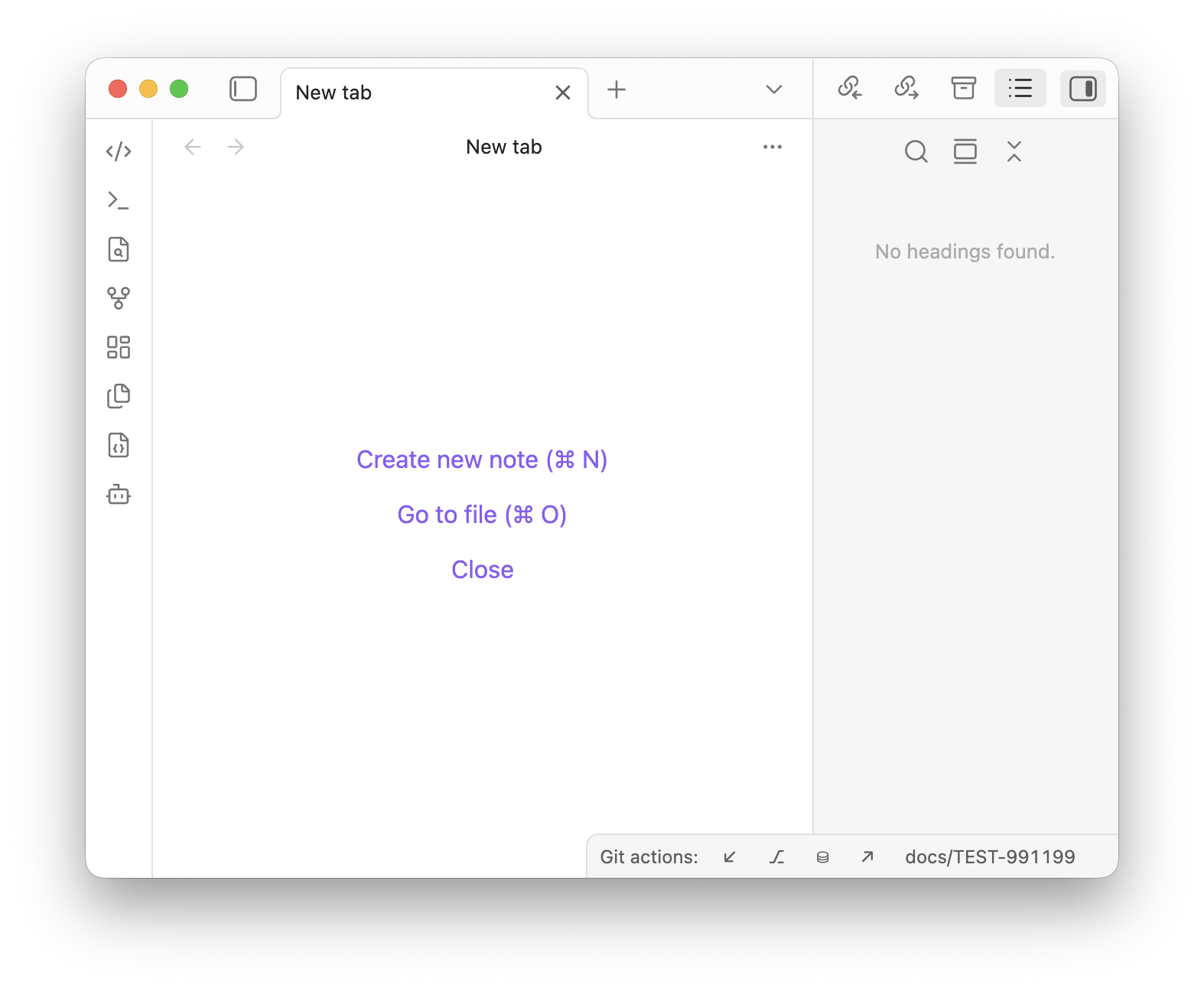
Task: Add a new tab with plus button
Action: pyautogui.click(x=617, y=89)
